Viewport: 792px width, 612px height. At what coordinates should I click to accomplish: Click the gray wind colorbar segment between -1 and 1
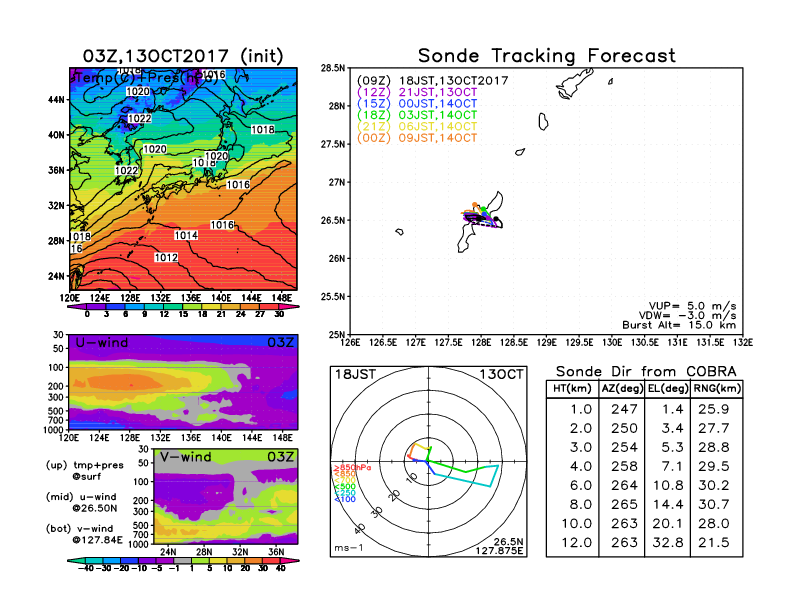tap(183, 560)
